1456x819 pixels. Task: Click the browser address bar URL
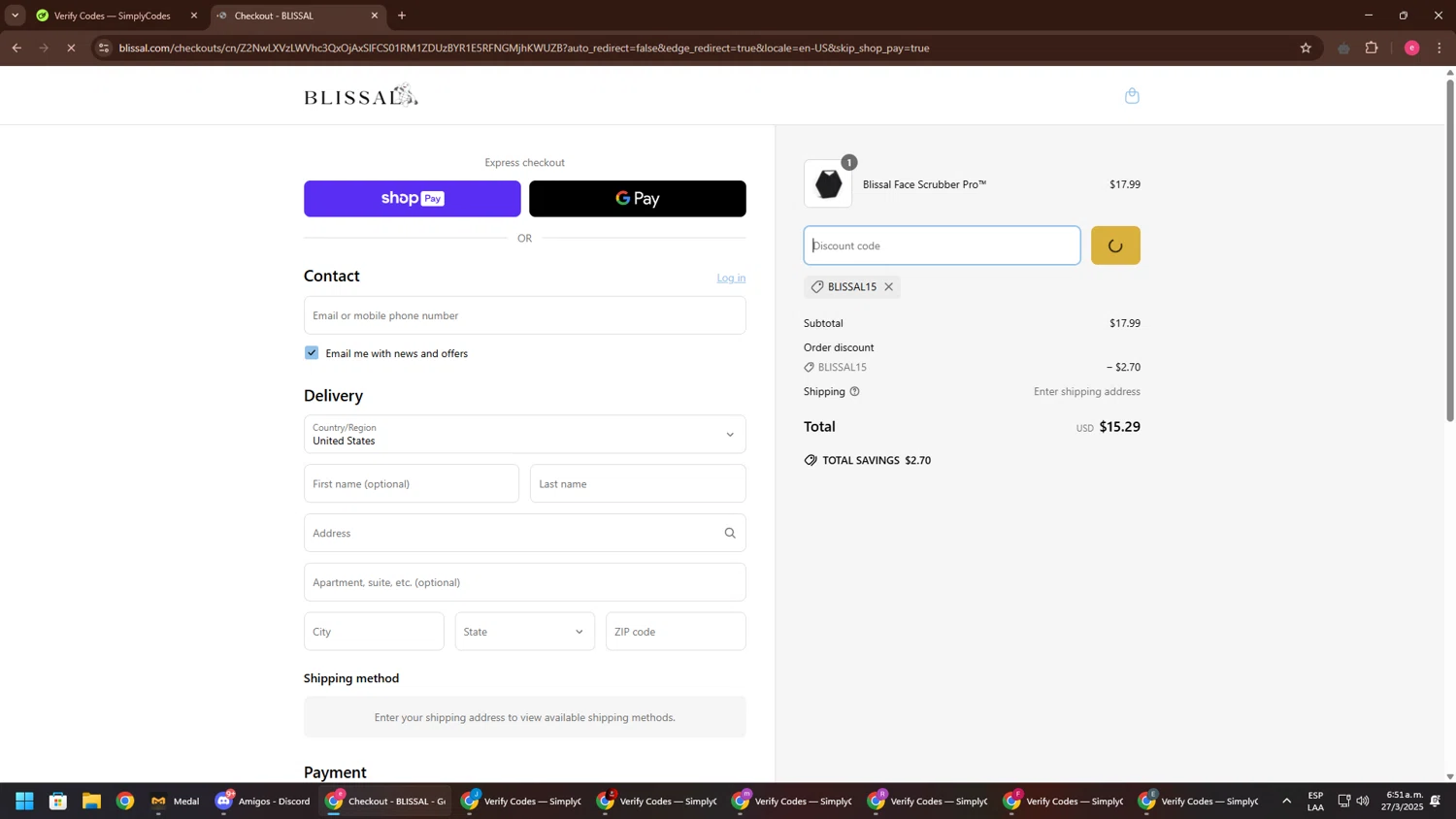tap(524, 48)
